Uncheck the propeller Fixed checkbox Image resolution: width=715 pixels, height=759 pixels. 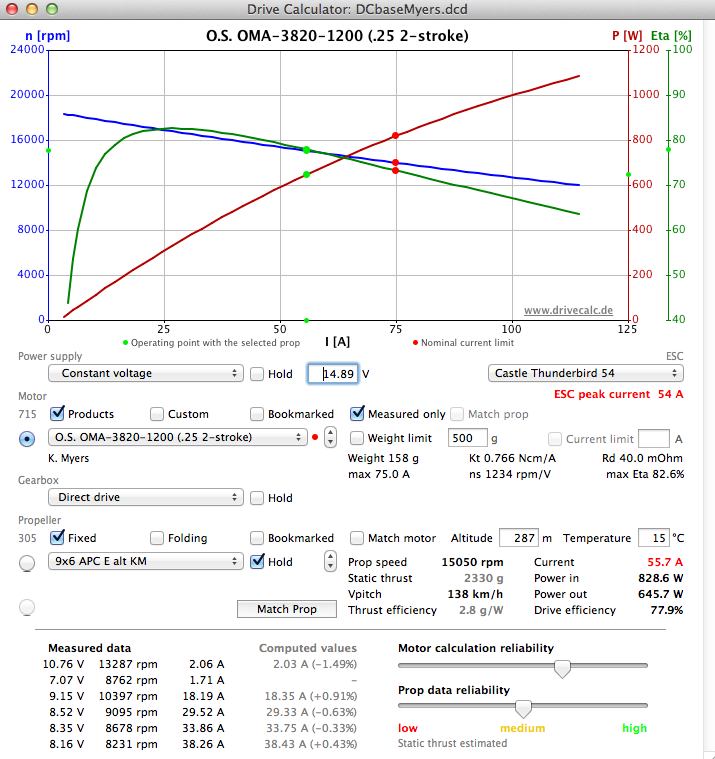[57, 537]
